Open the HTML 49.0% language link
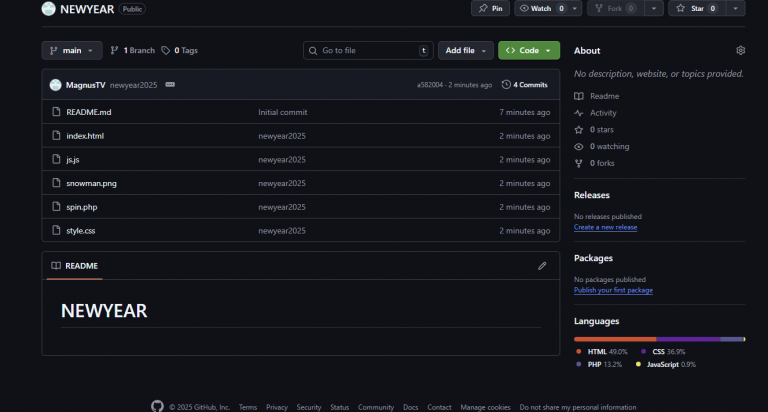Viewport: 768px width, 412px height. coord(602,352)
